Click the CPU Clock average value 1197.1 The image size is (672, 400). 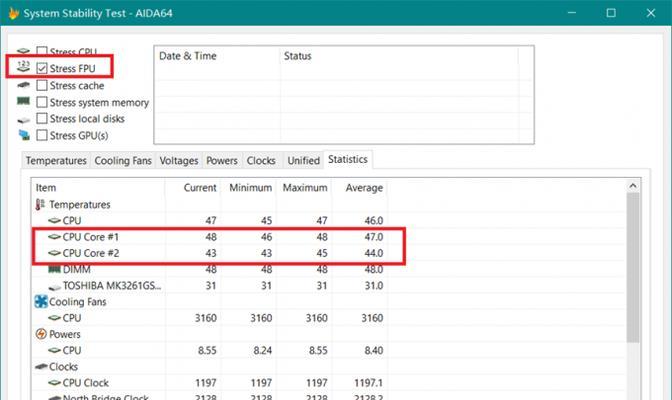[x=368, y=382]
